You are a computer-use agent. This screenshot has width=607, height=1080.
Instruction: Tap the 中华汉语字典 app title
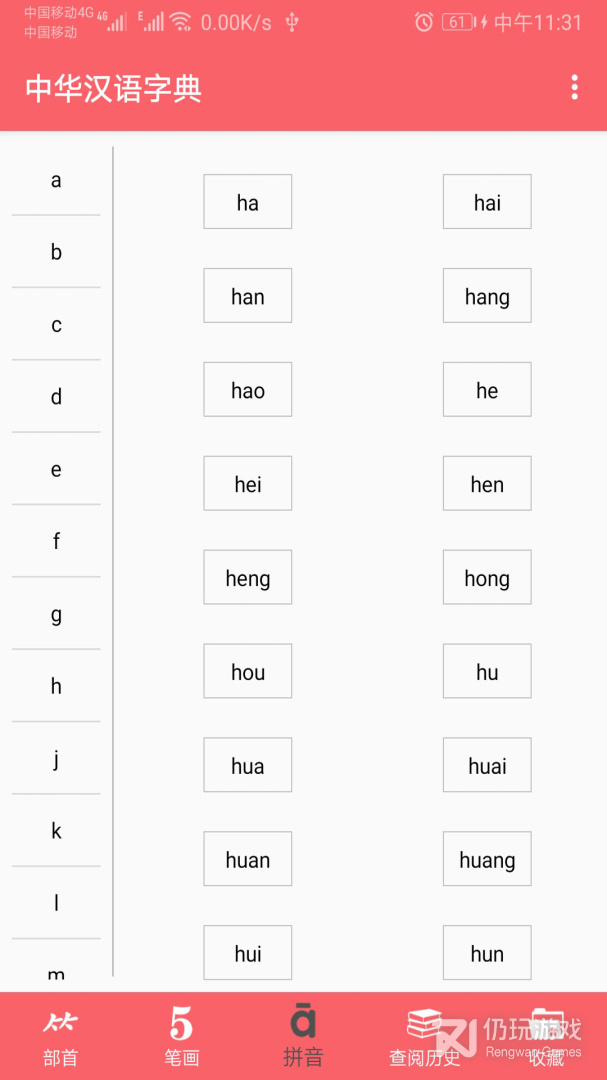pyautogui.click(x=114, y=89)
